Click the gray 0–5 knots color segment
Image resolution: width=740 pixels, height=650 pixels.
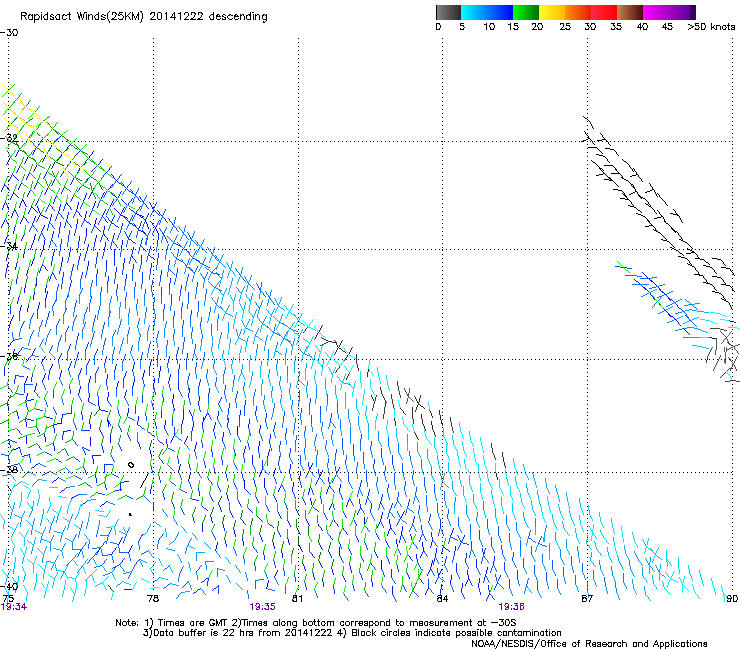pos(448,12)
